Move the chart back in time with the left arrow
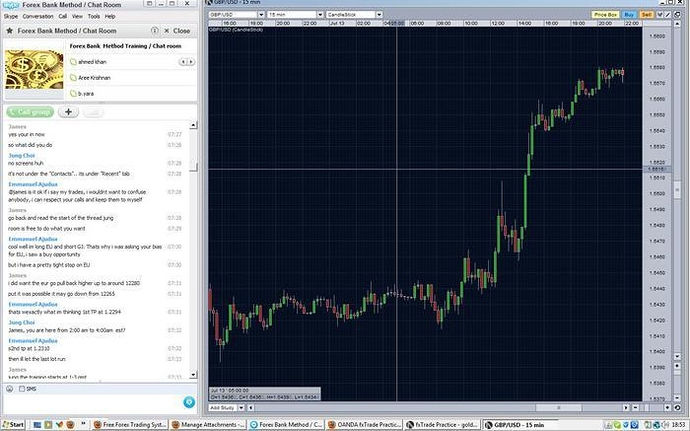The image size is (690, 431). pos(251,408)
